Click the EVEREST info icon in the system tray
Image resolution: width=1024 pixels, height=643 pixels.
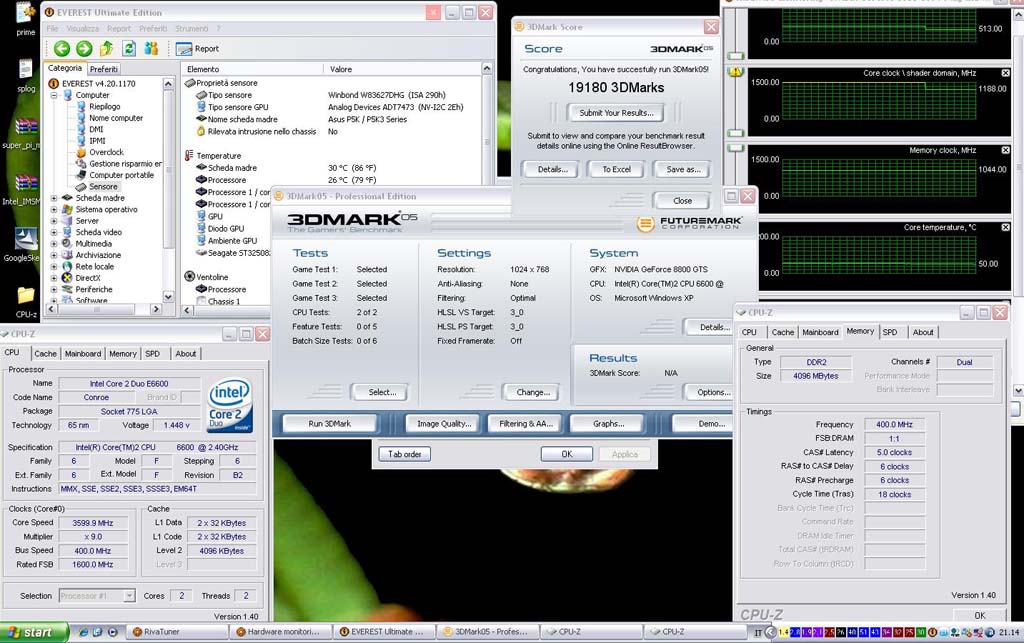pyautogui.click(x=933, y=632)
